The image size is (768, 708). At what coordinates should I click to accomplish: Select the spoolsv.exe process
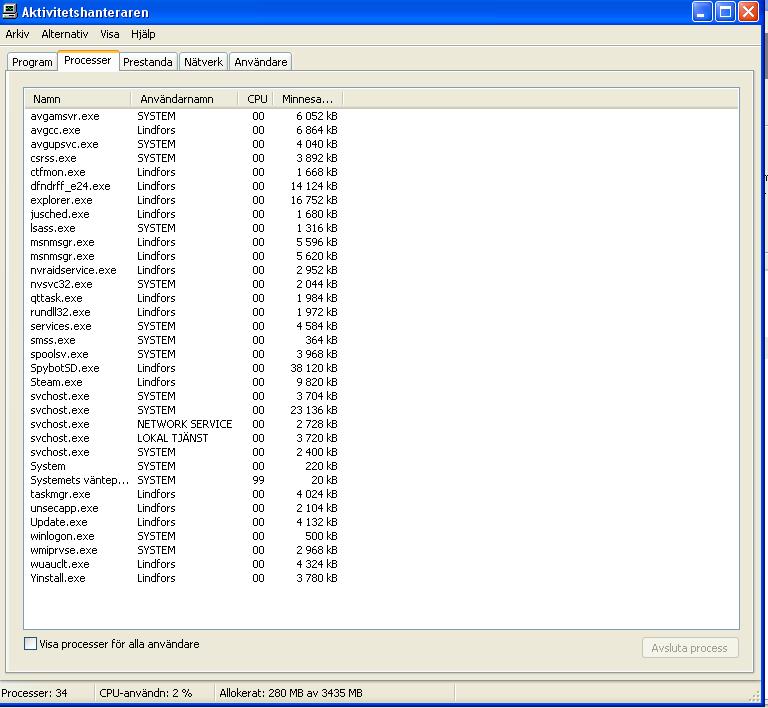pyautogui.click(x=184, y=354)
